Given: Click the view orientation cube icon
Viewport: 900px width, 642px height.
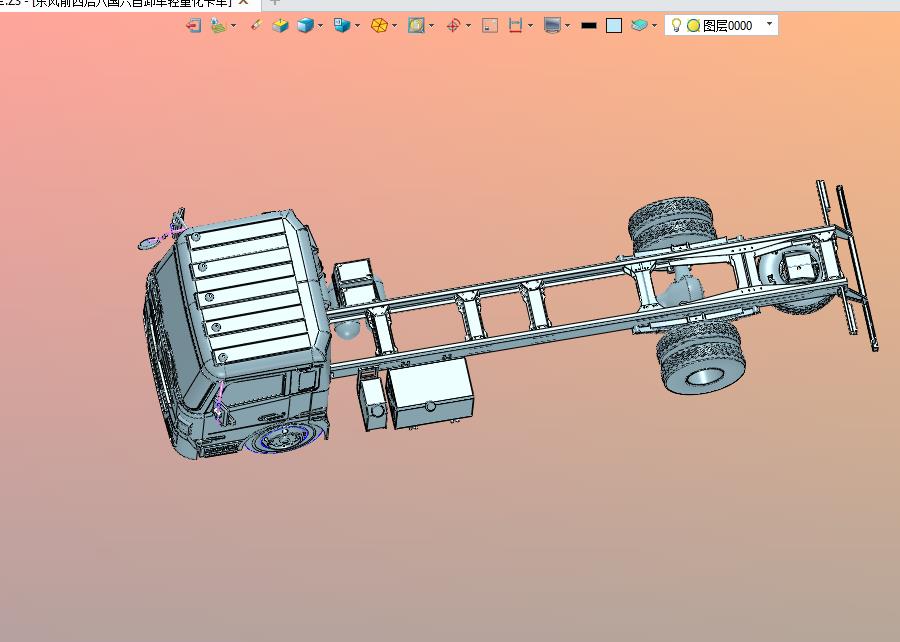Looking at the screenshot, I should pos(342,25).
